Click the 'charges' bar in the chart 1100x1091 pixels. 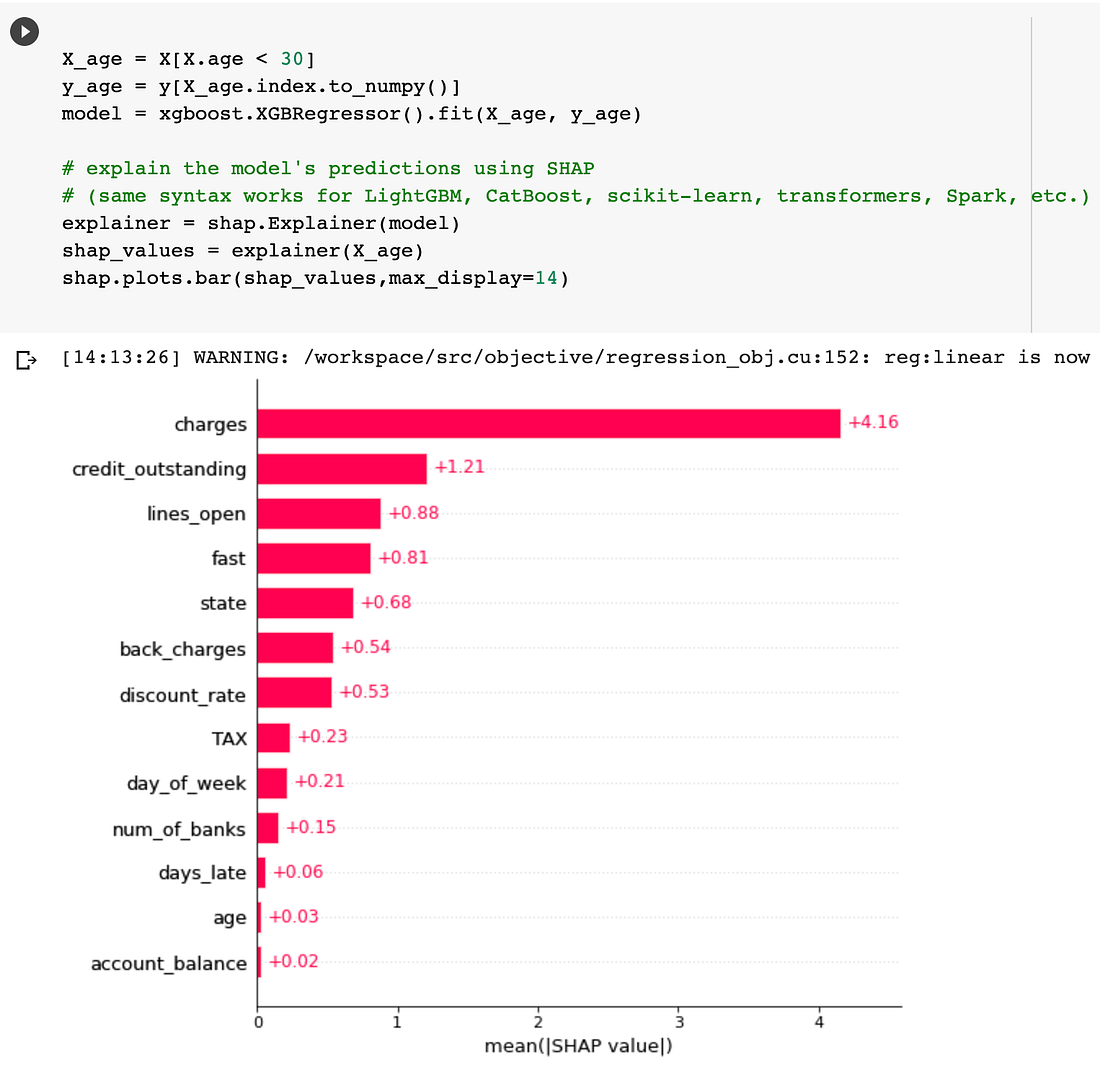549,424
